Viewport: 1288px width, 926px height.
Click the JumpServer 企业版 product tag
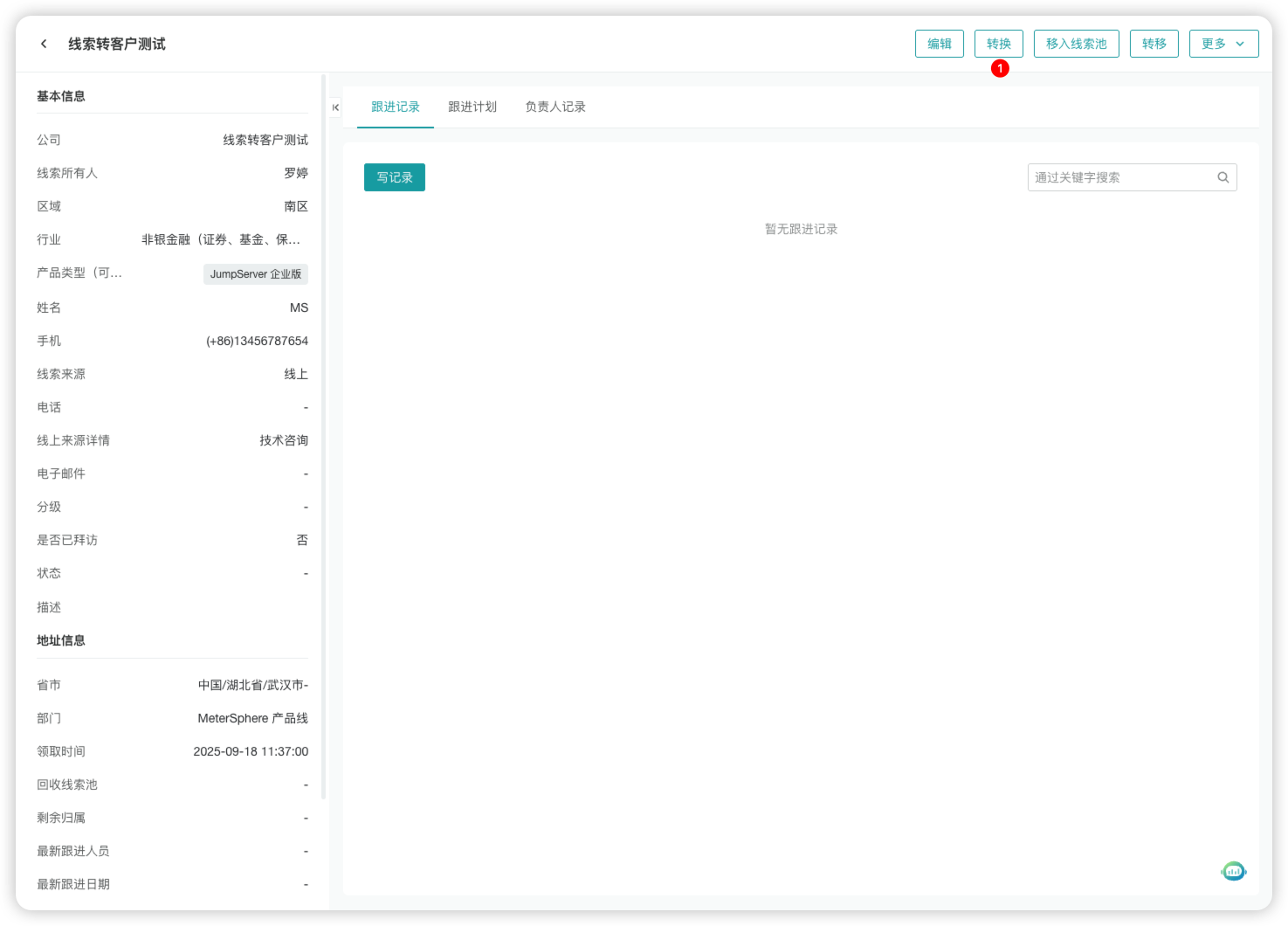[x=255, y=273]
